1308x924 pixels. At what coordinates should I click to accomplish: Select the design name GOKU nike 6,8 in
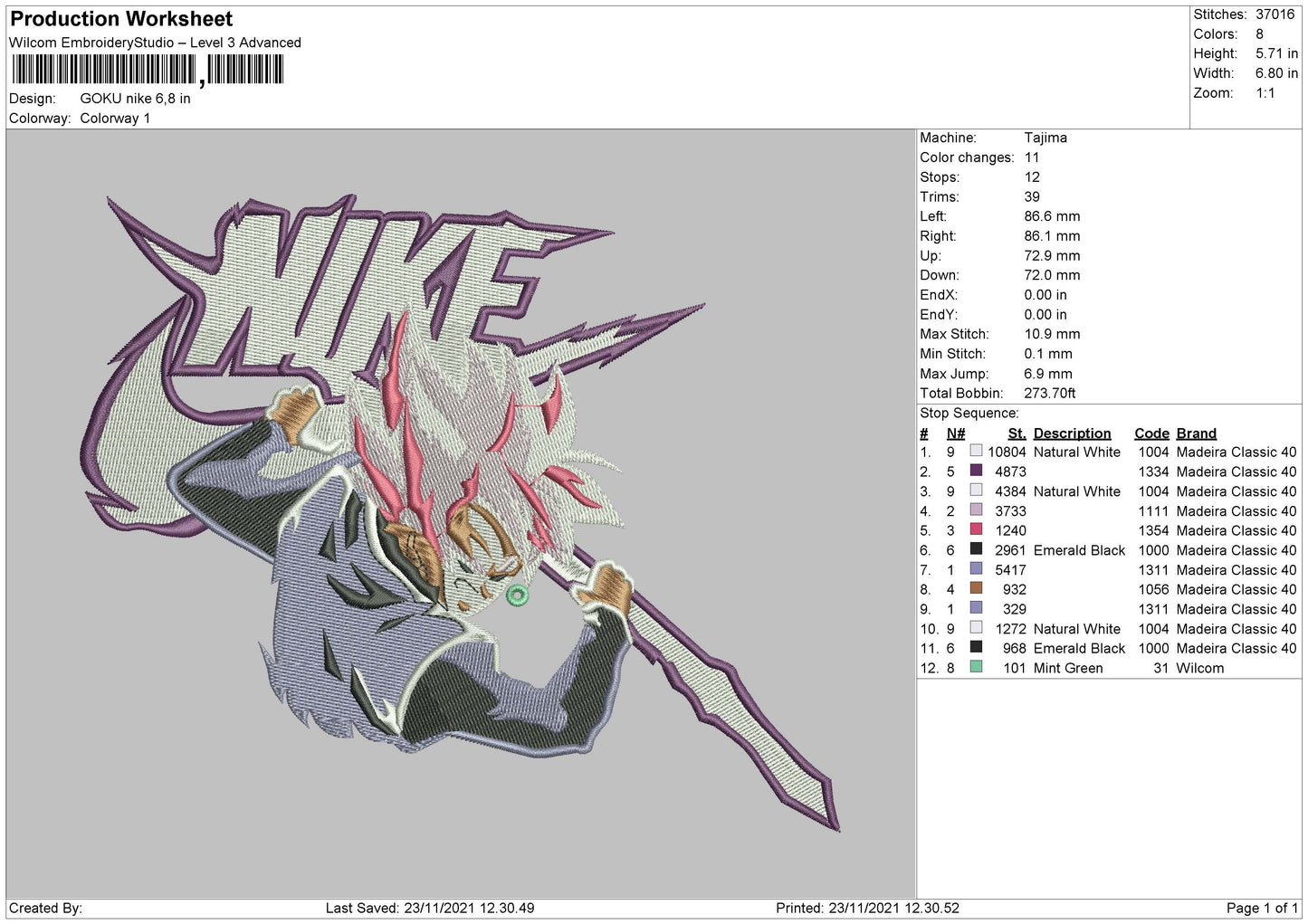135,99
